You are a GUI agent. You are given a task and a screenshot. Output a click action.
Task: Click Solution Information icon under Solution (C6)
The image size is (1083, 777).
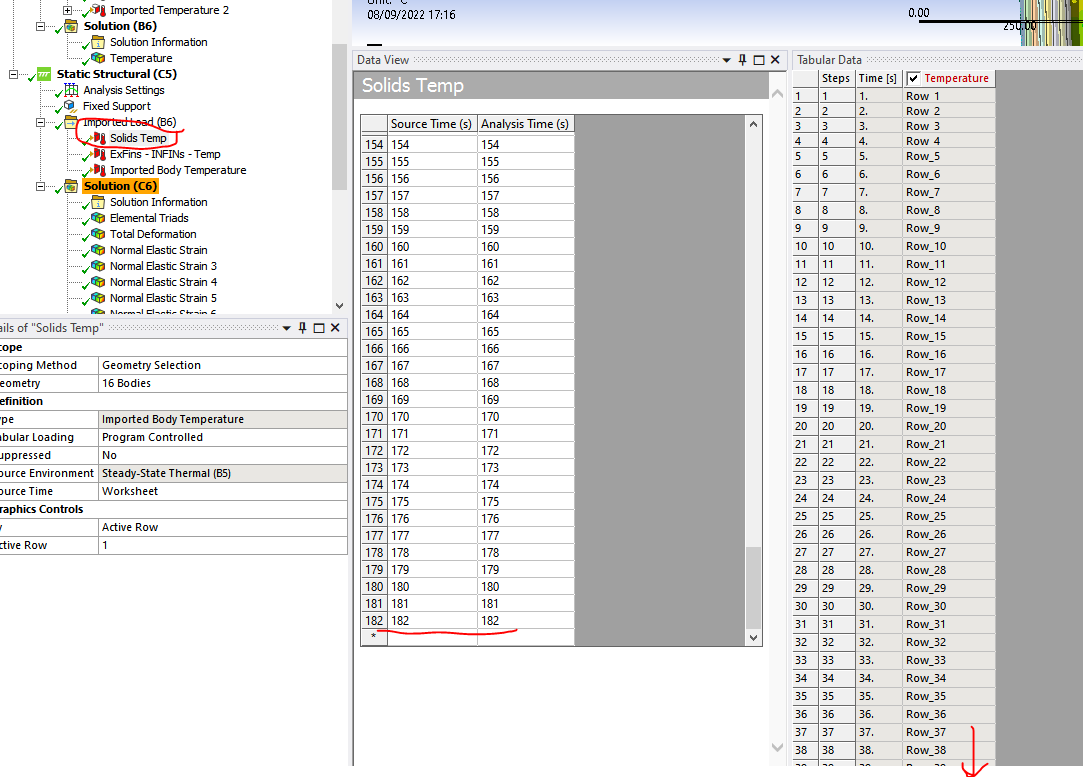[x=98, y=202]
